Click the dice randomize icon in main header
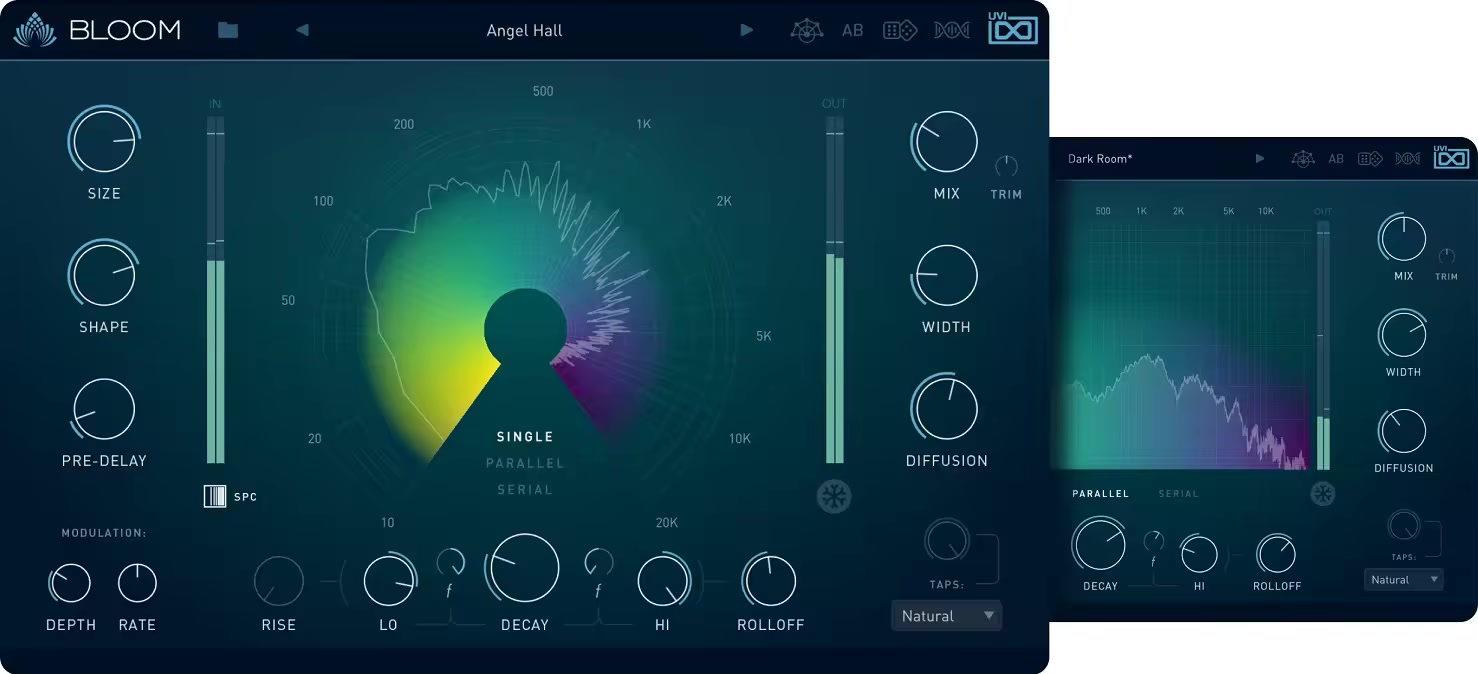The height and width of the screenshot is (674, 1478). [900, 30]
